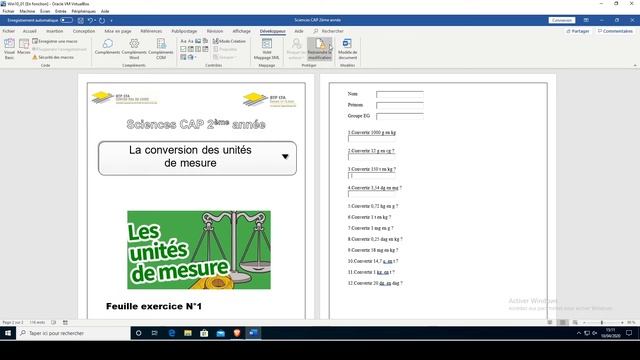The width and height of the screenshot is (640, 360).
Task: Click the Prénom text field
Action: (x=400, y=105)
